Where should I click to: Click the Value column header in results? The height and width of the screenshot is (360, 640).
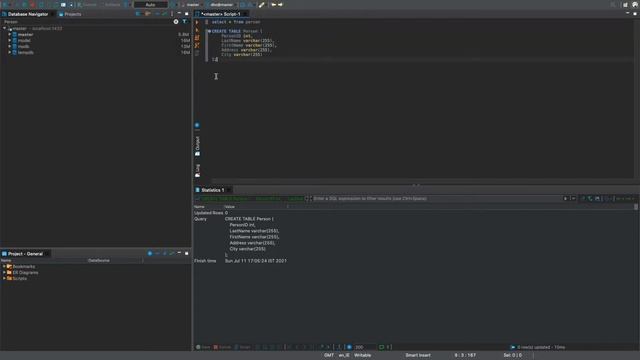click(x=229, y=207)
